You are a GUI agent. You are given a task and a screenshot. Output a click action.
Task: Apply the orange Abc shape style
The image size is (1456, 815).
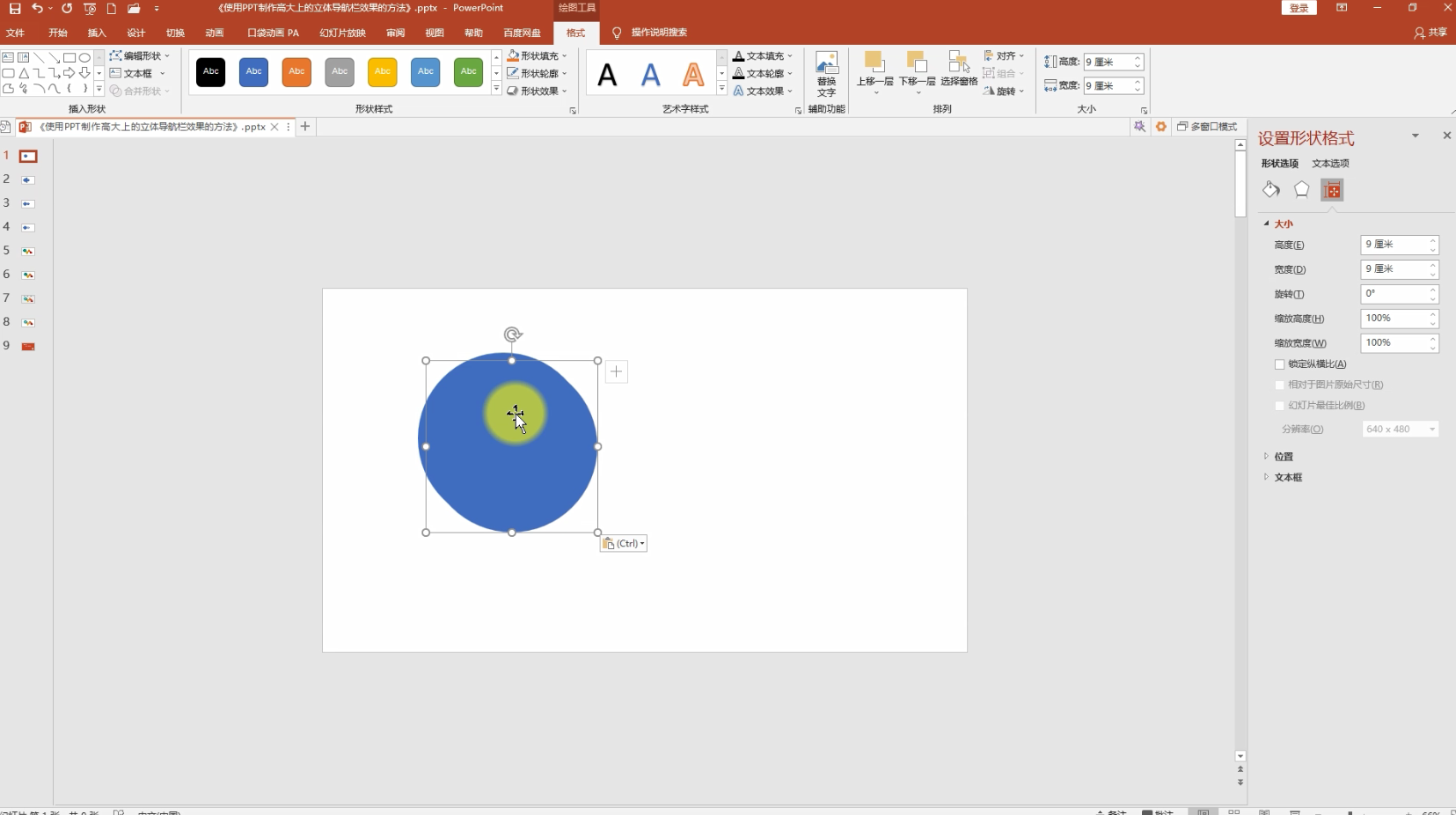click(x=296, y=72)
